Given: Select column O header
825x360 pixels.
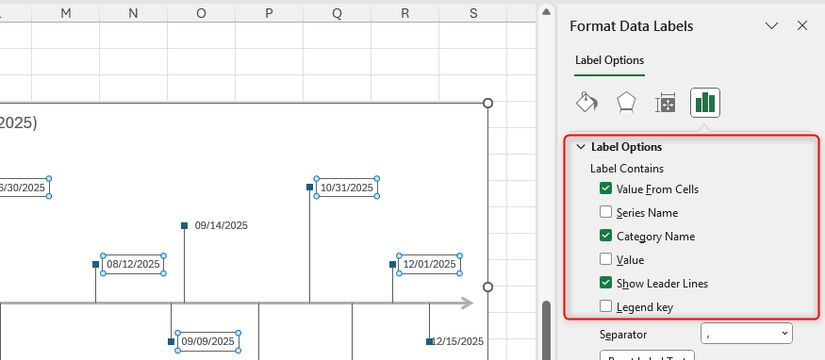Looking at the screenshot, I should point(201,14).
